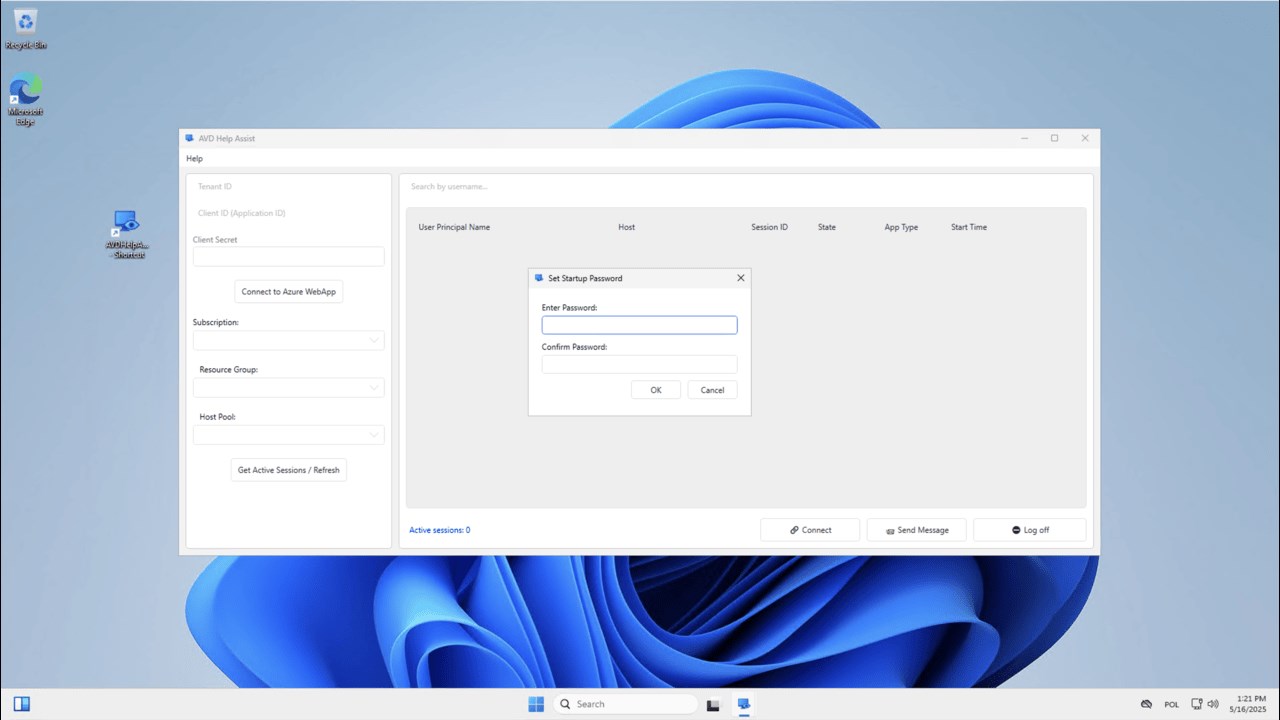Sort by User Principal Name column
Viewport: 1280px width, 720px height.
454,227
